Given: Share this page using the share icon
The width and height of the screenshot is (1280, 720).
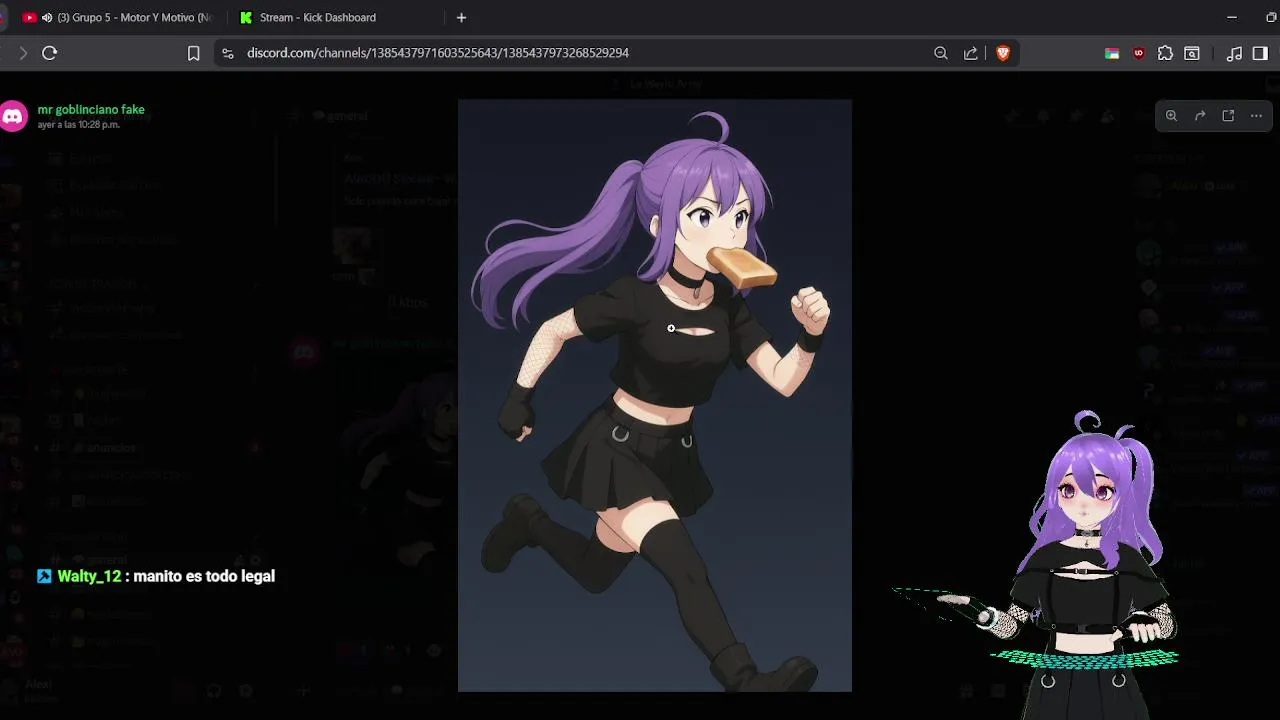Looking at the screenshot, I should [970, 53].
